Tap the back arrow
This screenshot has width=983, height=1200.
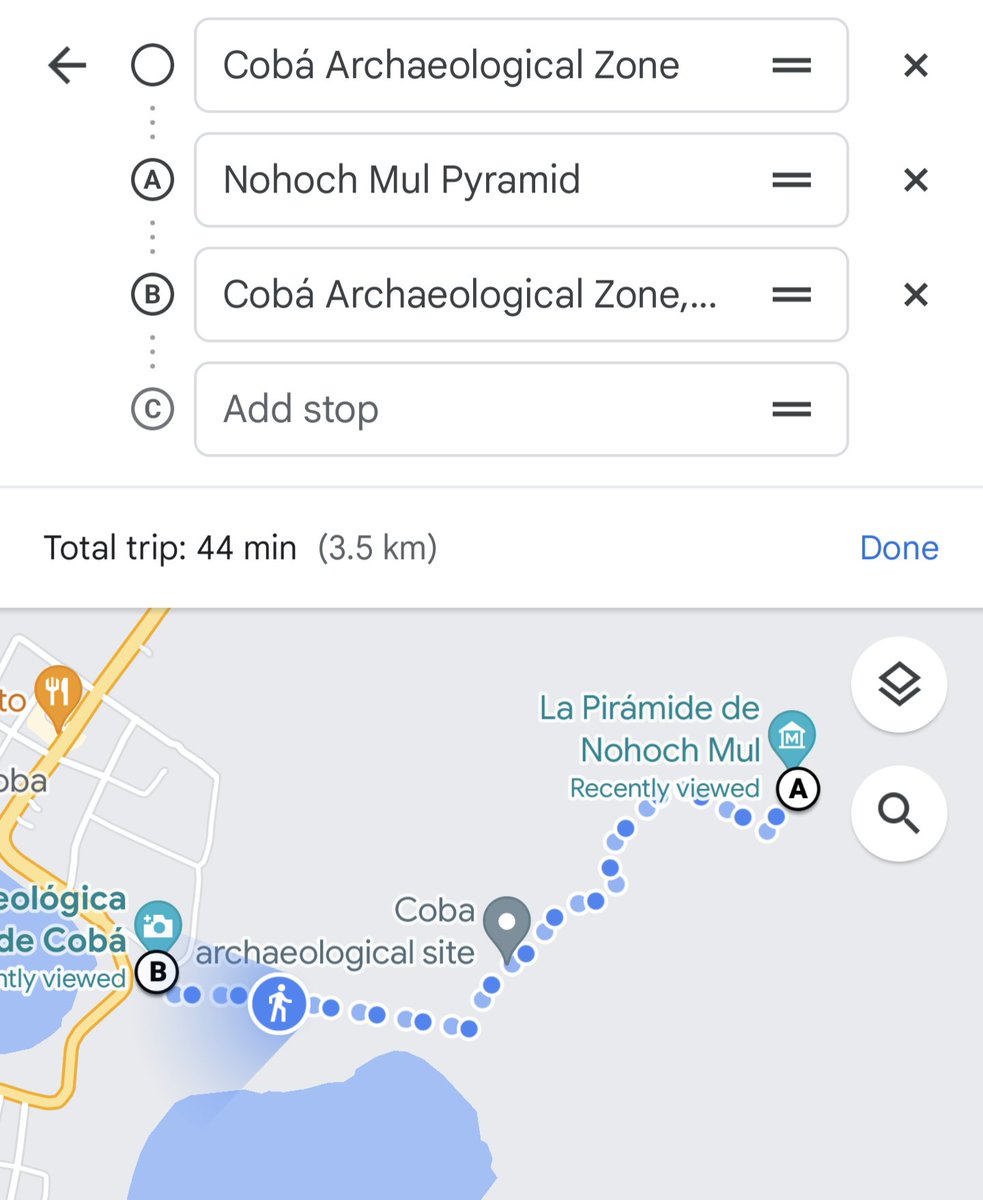(x=67, y=66)
